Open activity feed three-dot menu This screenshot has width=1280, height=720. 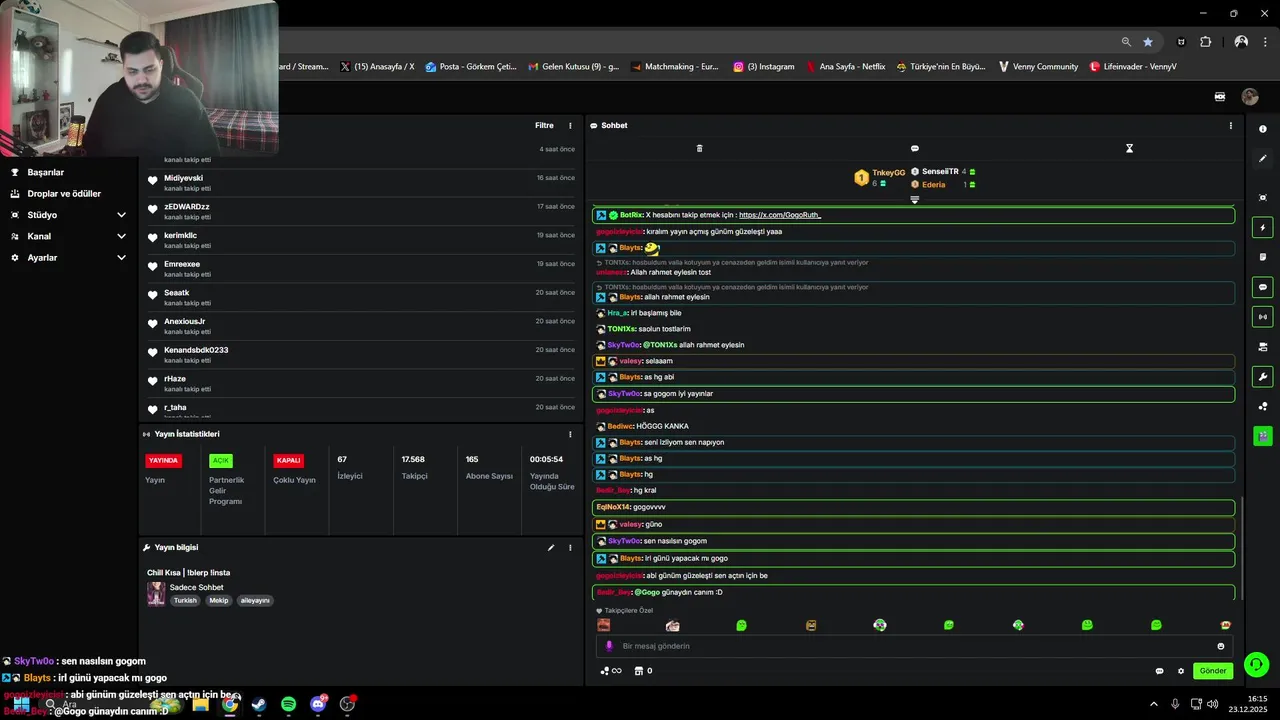tap(571, 126)
